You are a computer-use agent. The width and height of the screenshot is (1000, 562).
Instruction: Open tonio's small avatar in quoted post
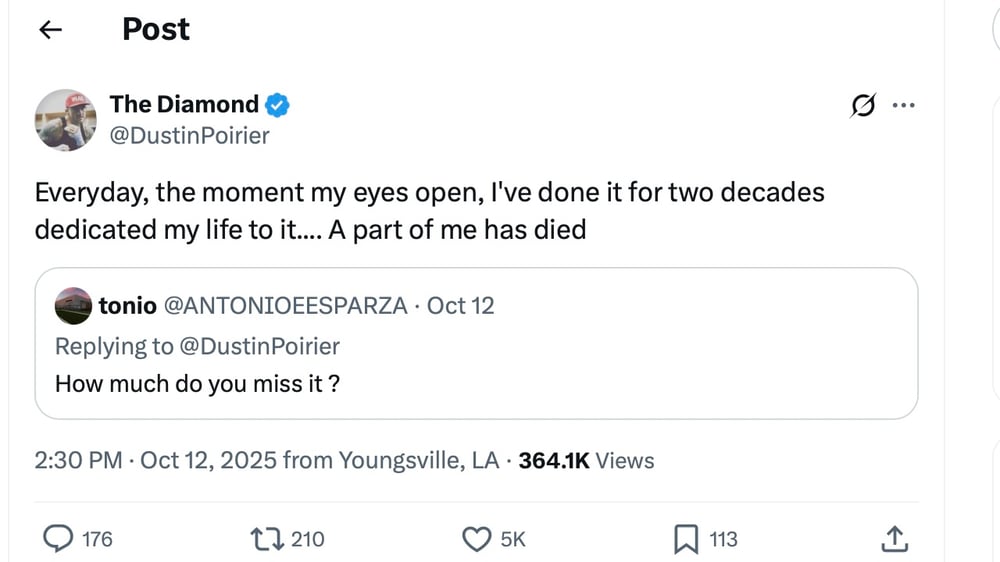[73, 305]
